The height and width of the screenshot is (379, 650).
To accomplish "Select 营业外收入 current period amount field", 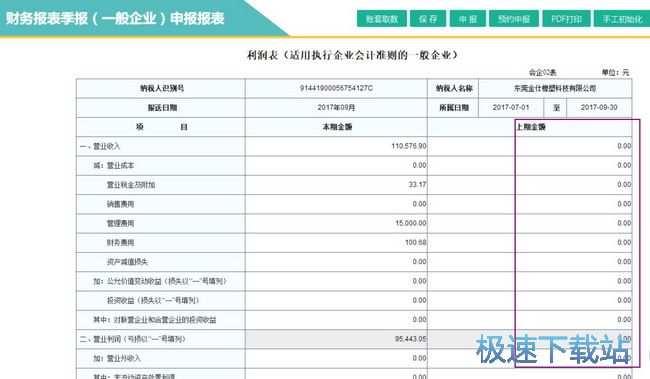I will [x=336, y=358].
